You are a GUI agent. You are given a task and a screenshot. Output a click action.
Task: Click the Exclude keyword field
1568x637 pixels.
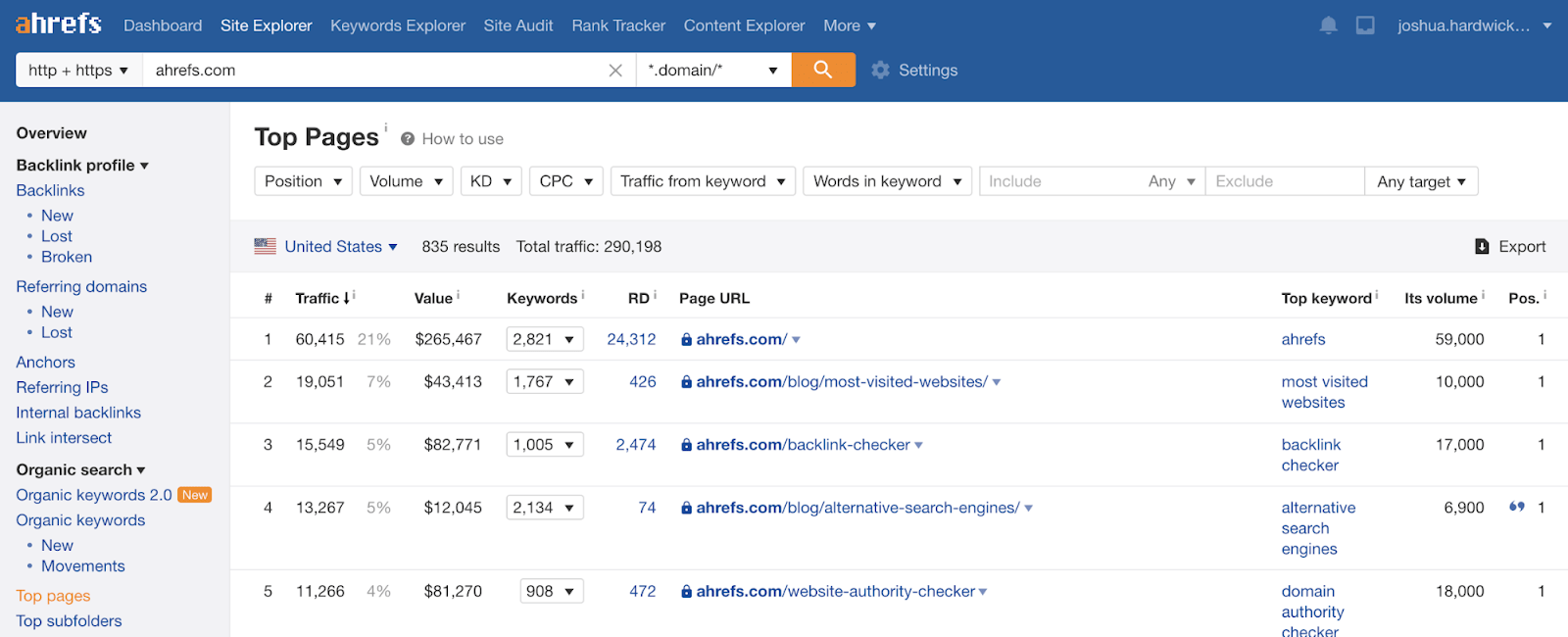[1285, 181]
